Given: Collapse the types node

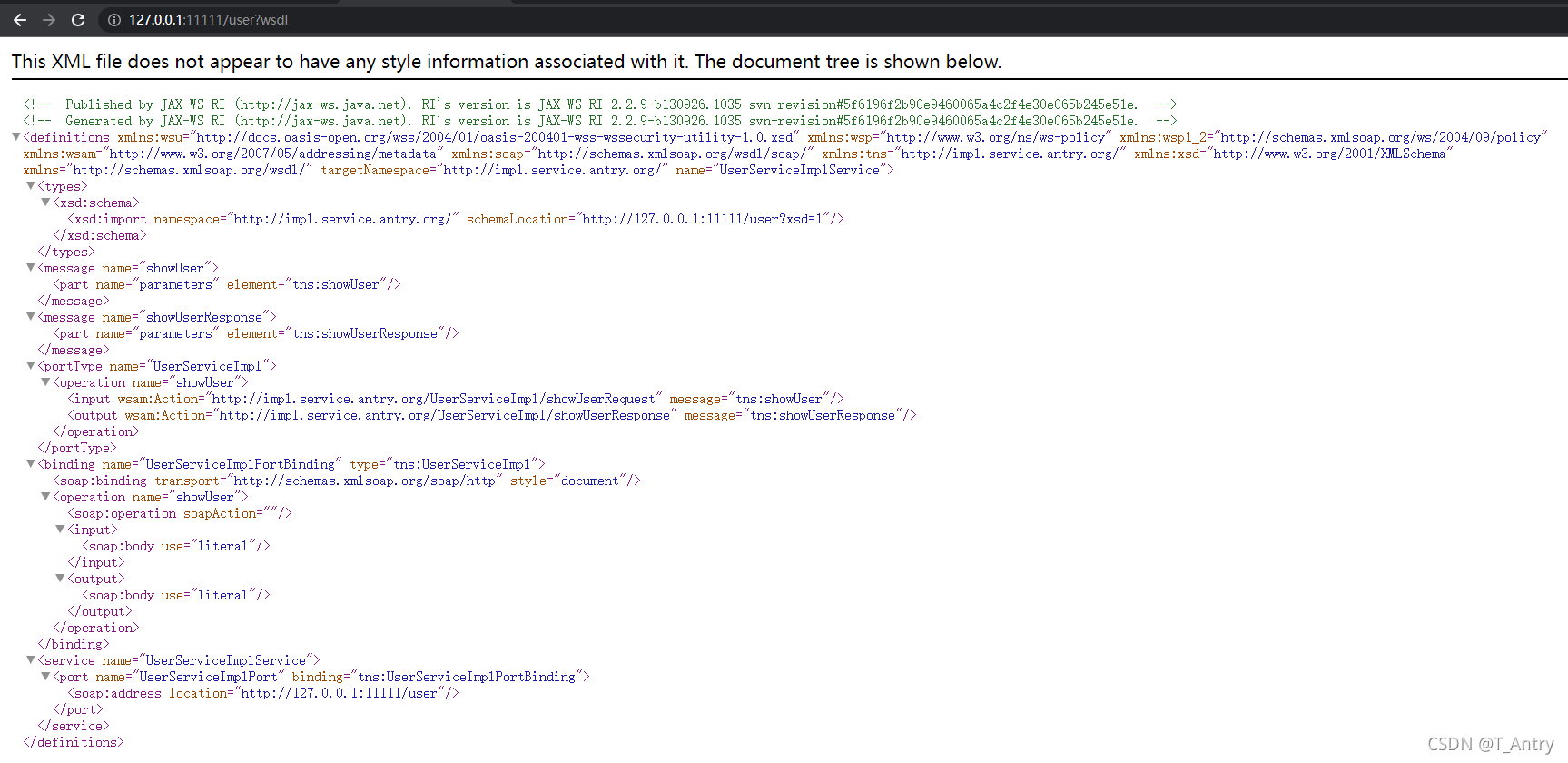Looking at the screenshot, I should pos(31,186).
